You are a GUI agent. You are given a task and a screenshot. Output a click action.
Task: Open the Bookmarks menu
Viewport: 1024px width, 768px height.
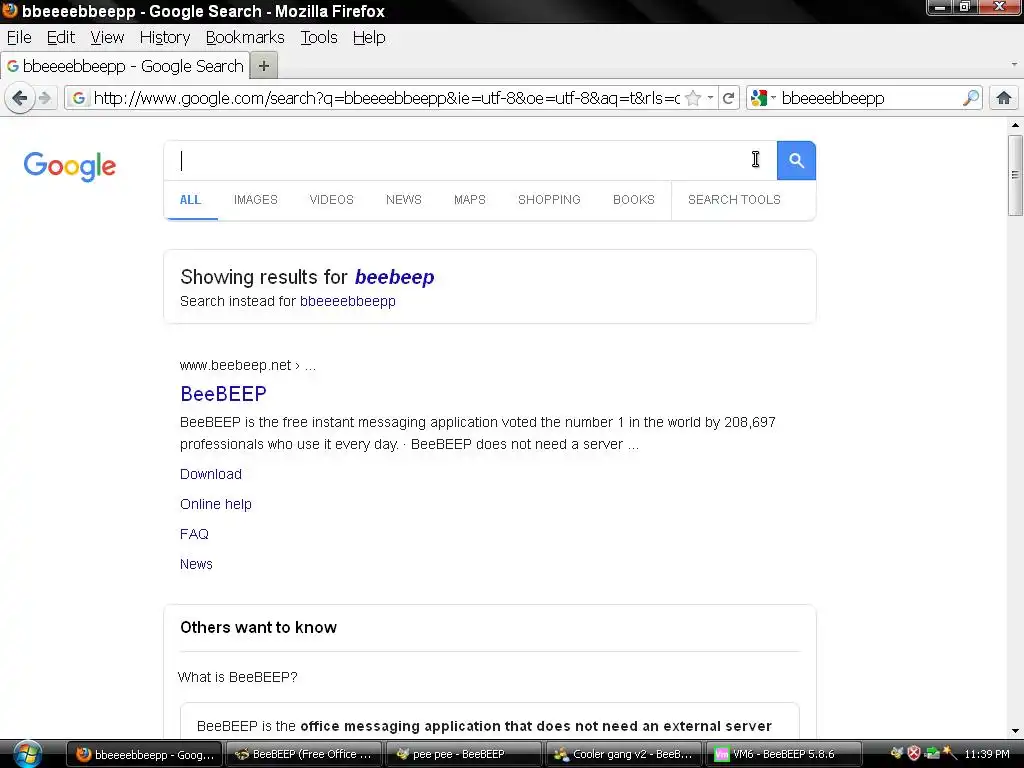point(245,37)
